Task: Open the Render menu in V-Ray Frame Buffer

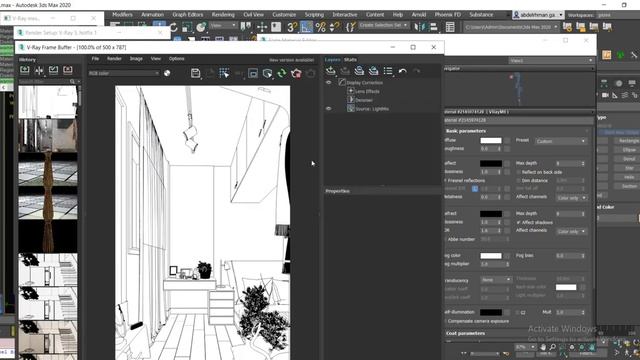Action: (x=114, y=59)
